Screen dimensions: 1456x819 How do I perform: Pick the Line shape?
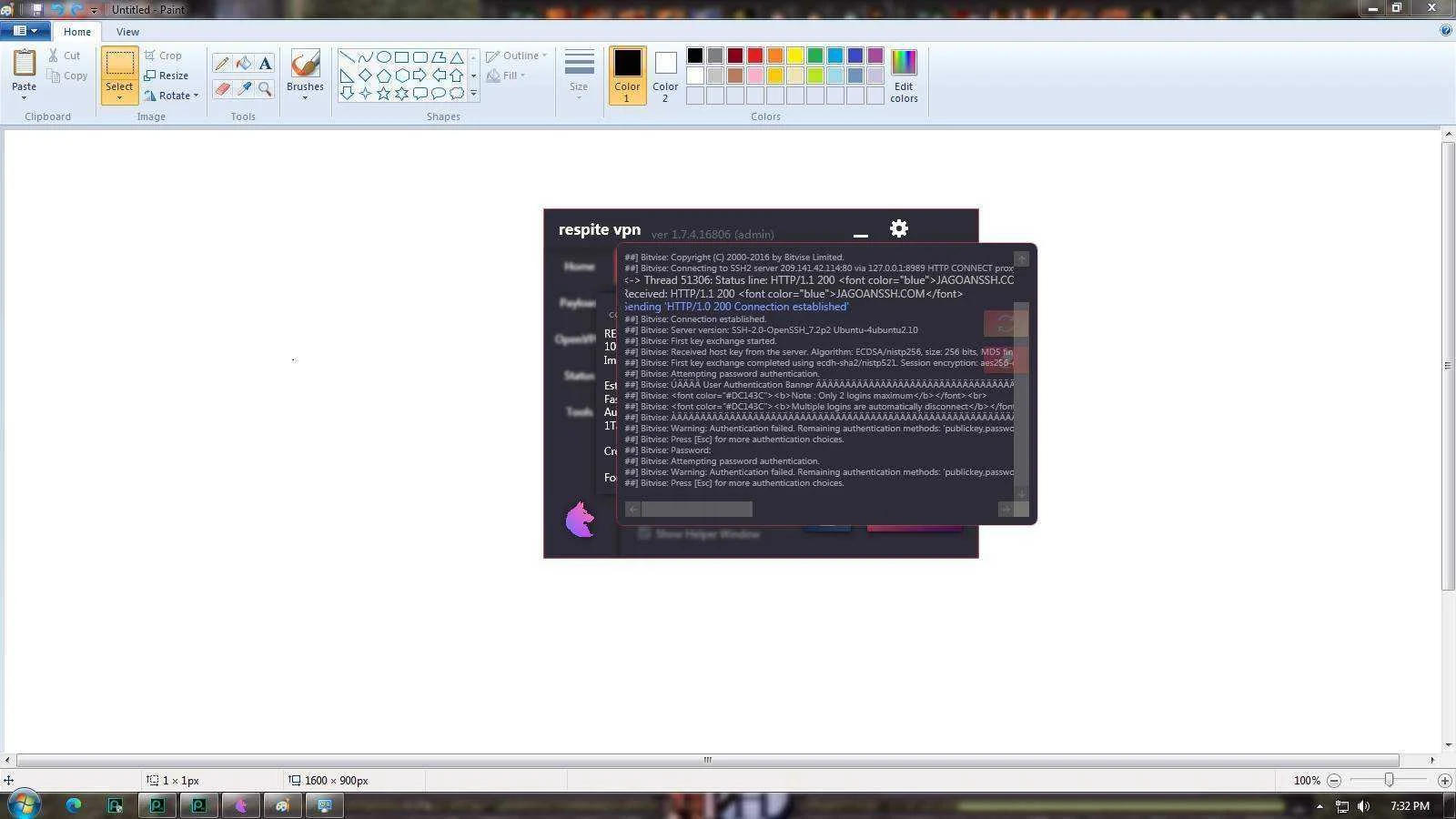click(347, 56)
